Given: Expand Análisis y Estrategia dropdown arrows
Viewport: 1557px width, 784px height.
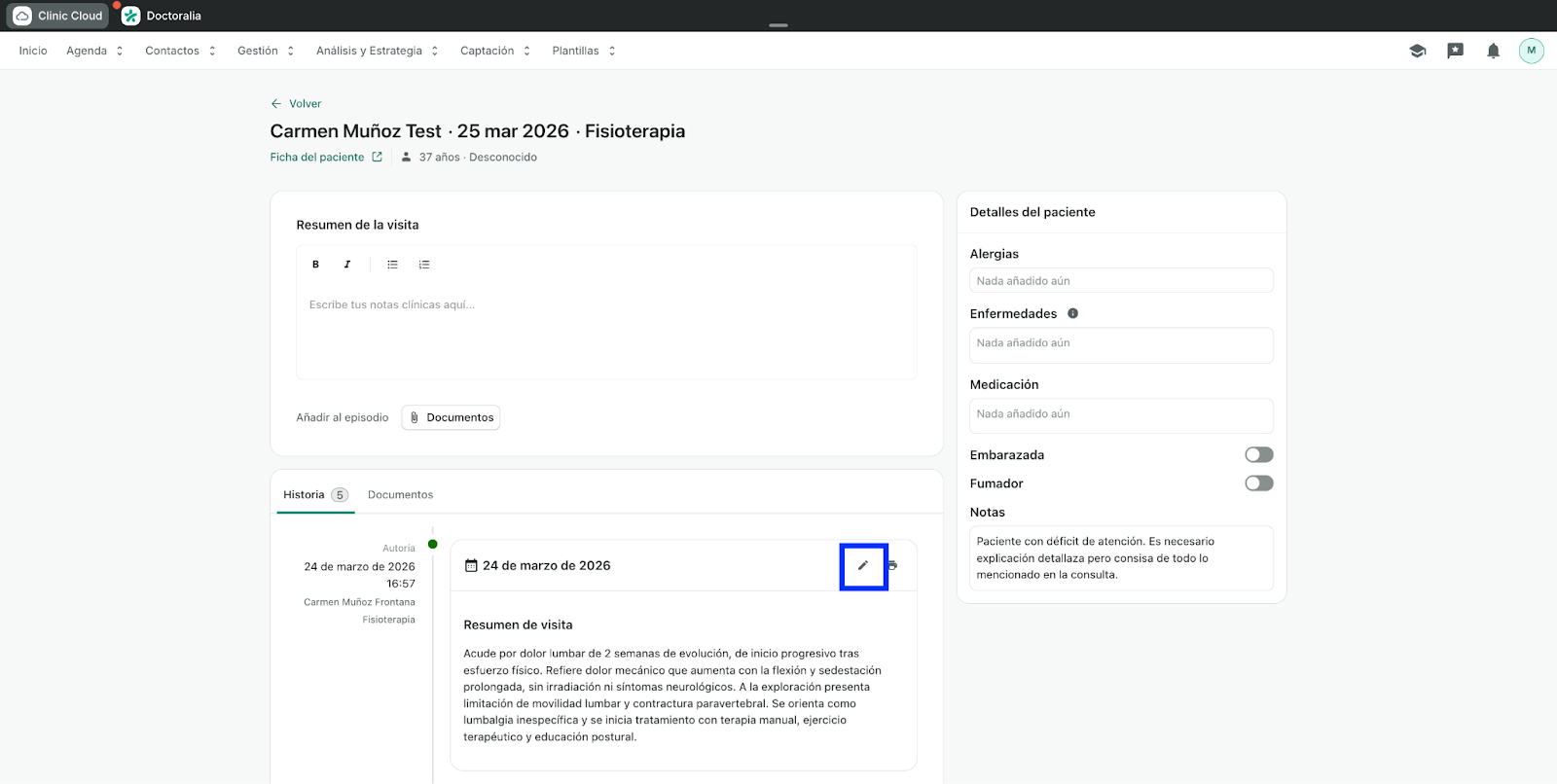Looking at the screenshot, I should 435,51.
